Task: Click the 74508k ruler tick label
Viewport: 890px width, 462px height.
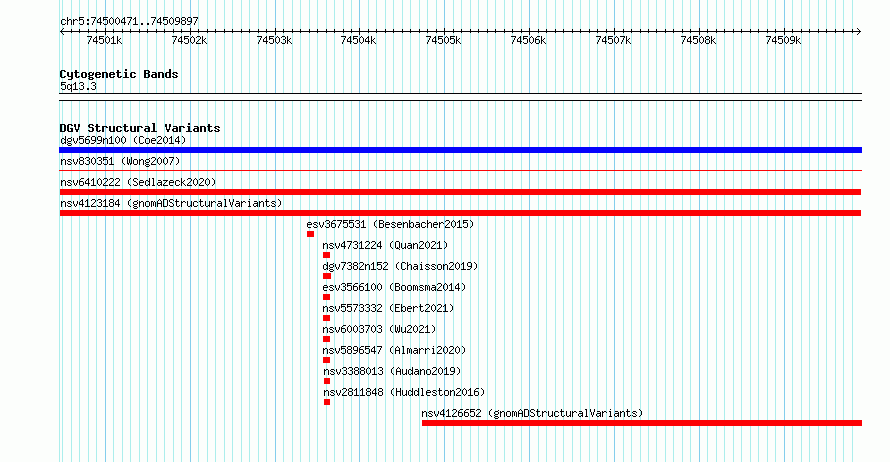Action: click(698, 40)
